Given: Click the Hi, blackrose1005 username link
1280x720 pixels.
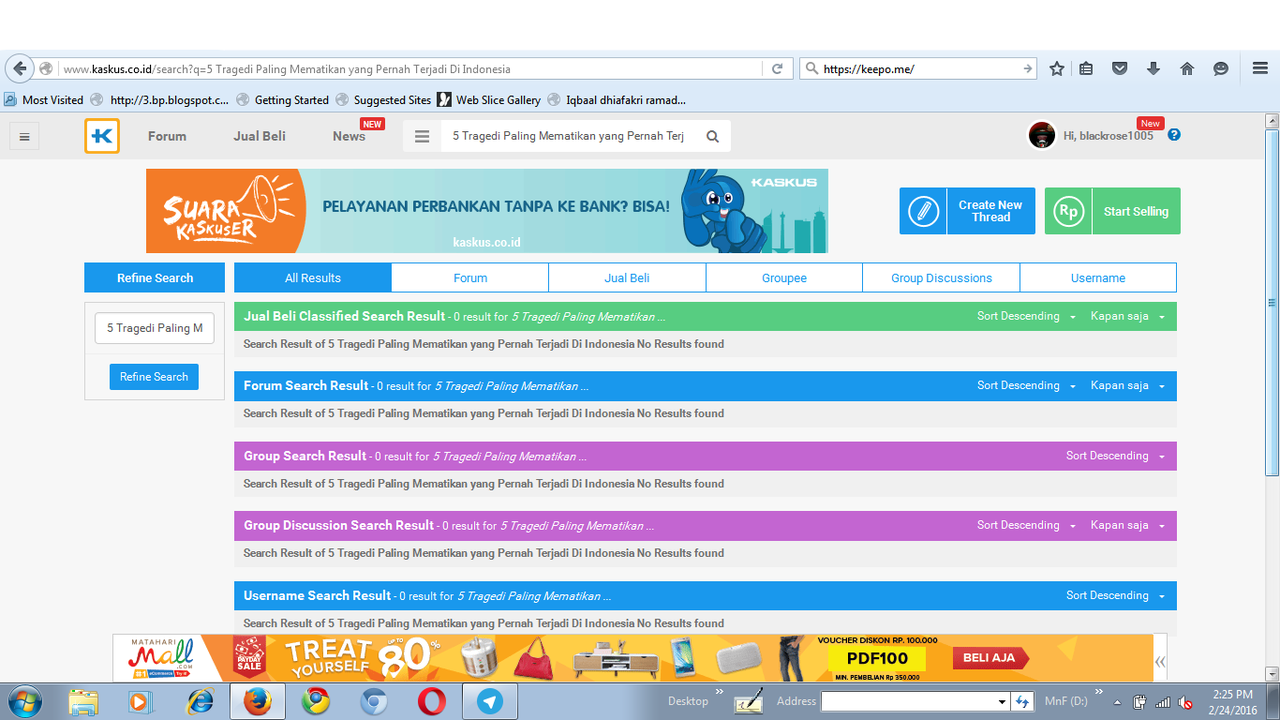Looking at the screenshot, I should [1108, 136].
